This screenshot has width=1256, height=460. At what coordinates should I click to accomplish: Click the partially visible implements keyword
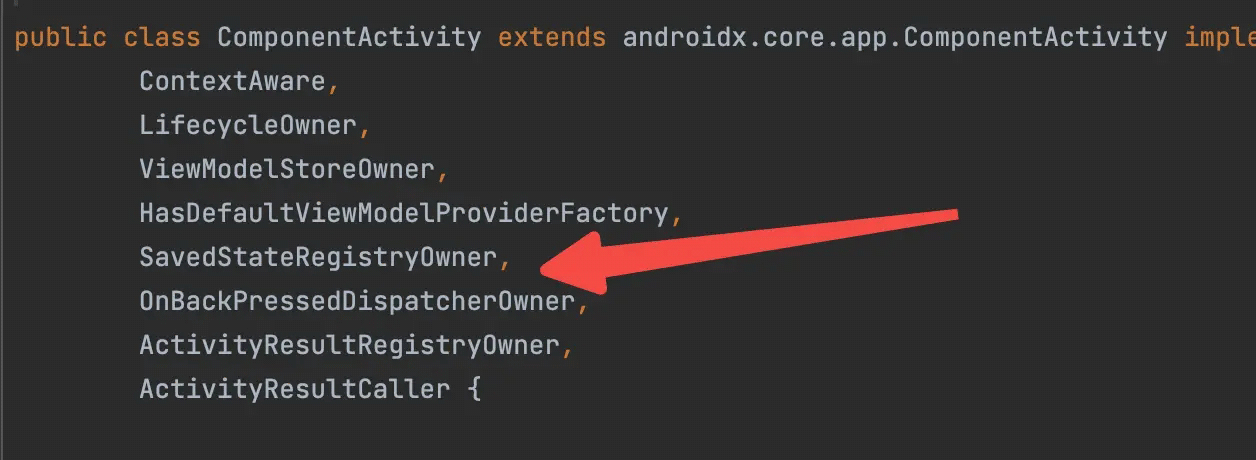(x=1220, y=38)
